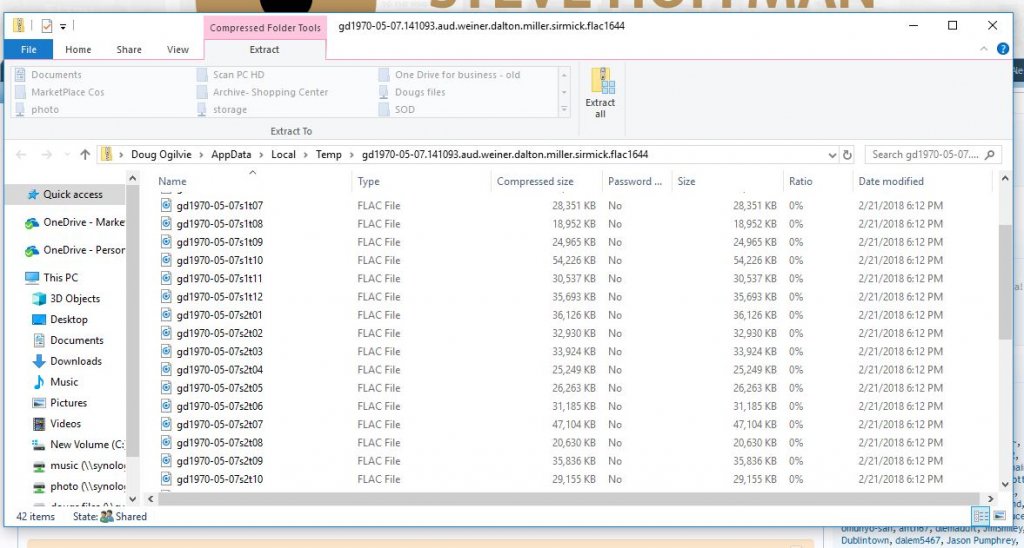
Task: Select the Music note icon
Action: (39, 382)
